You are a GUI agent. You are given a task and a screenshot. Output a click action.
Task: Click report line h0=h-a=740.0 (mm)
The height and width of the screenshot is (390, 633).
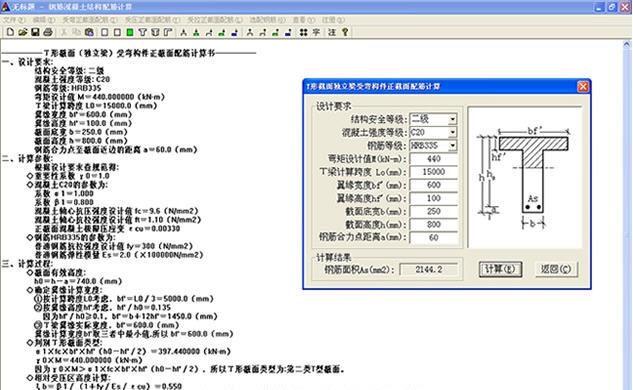click(78, 281)
